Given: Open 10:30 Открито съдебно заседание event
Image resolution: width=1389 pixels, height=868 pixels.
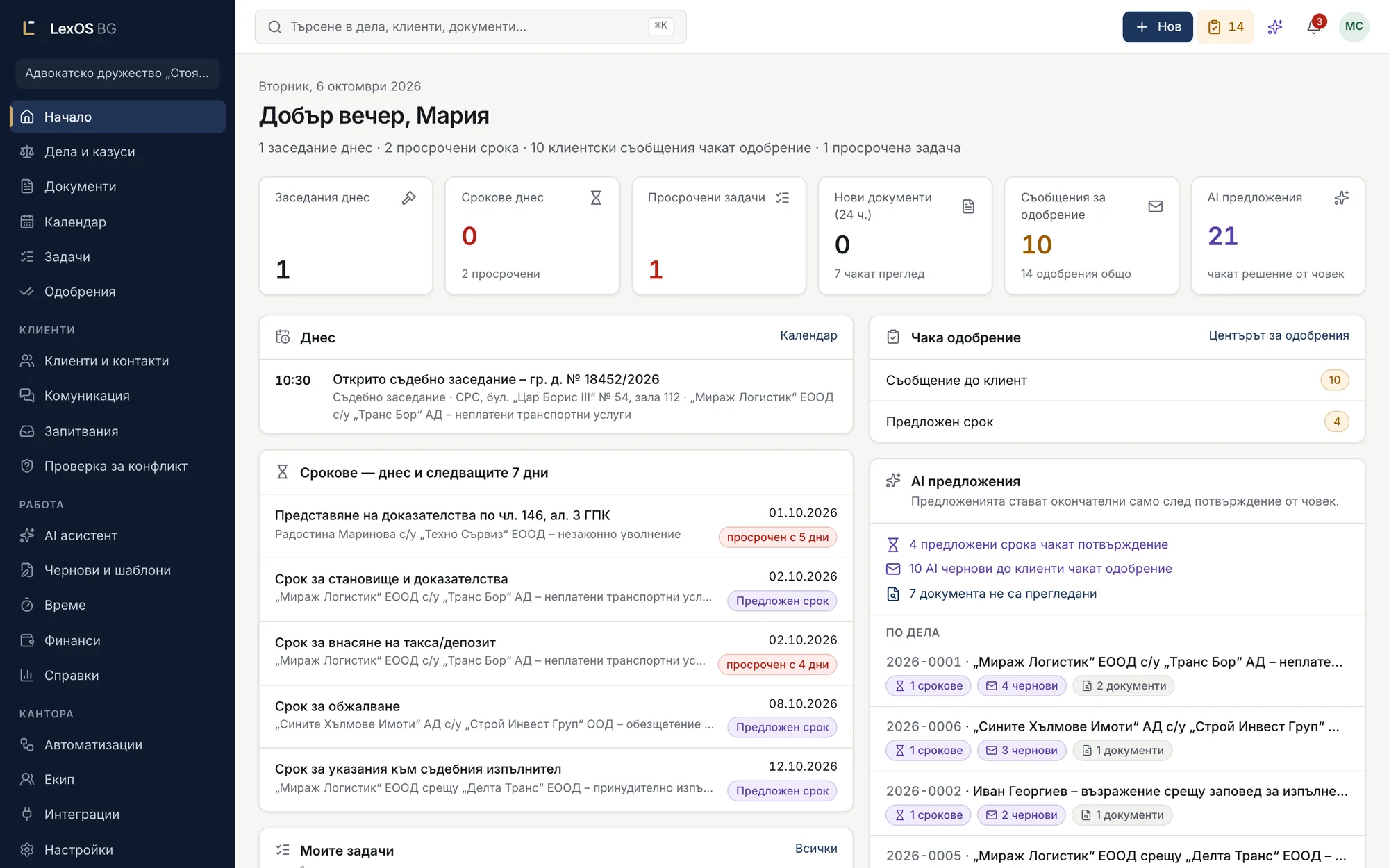Looking at the screenshot, I should tap(556, 397).
